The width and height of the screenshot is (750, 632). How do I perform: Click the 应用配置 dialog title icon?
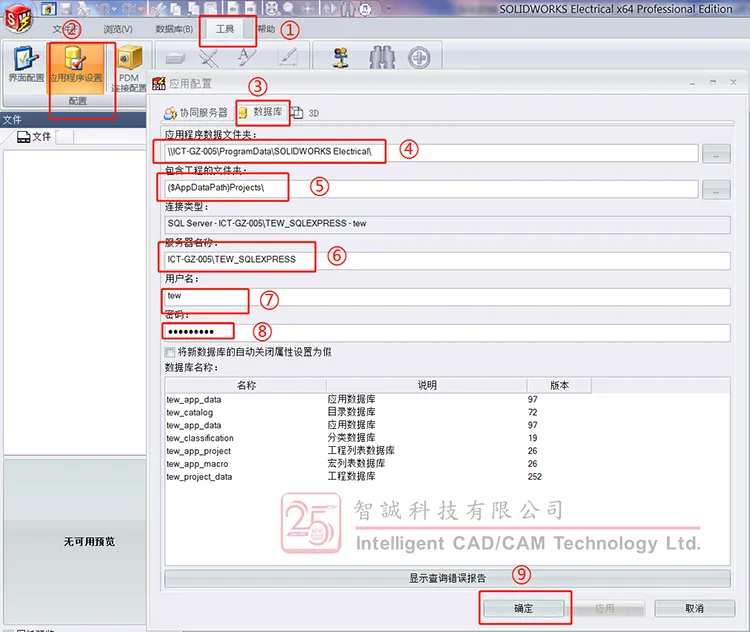pos(159,83)
